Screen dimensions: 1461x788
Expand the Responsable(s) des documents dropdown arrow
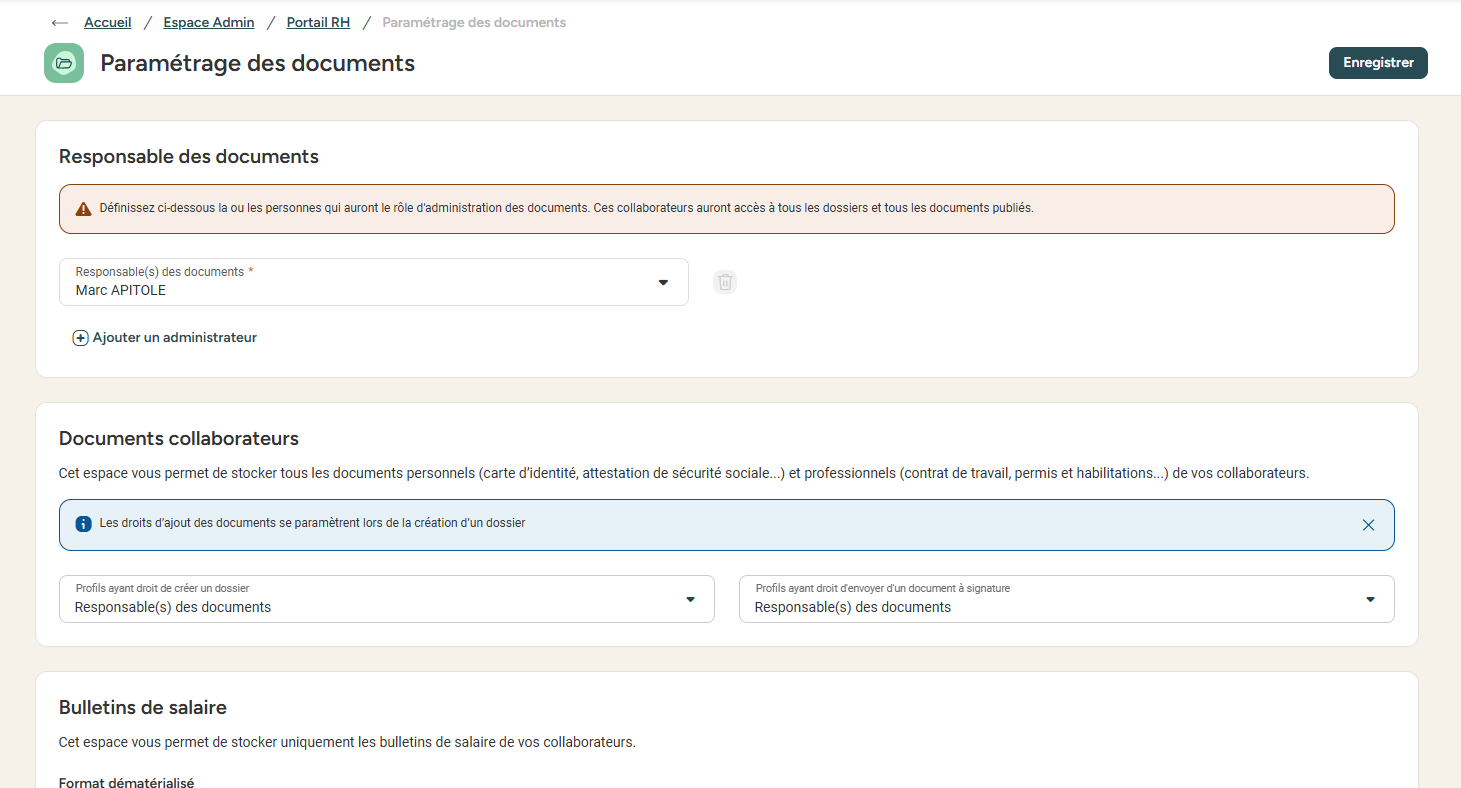pos(663,283)
